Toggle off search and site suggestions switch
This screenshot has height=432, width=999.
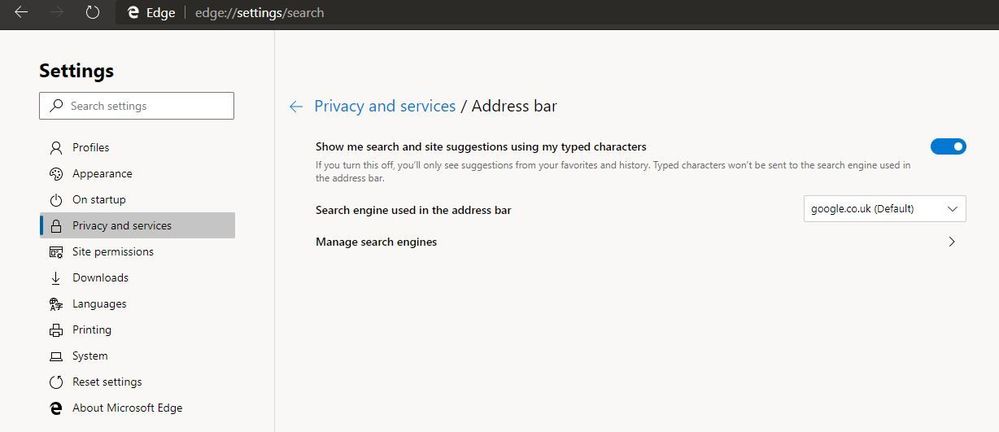pyautogui.click(x=948, y=147)
